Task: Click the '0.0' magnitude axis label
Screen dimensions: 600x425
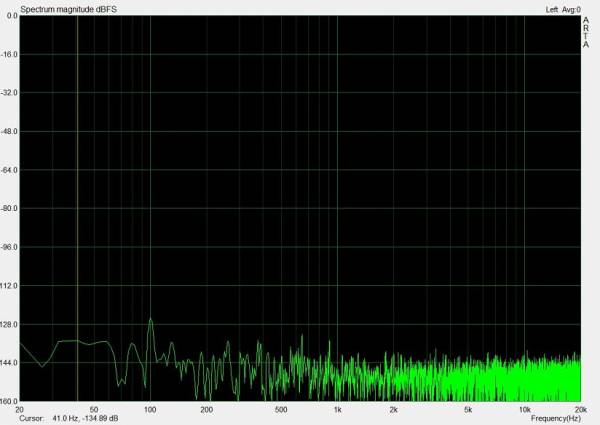Action: tap(12, 16)
